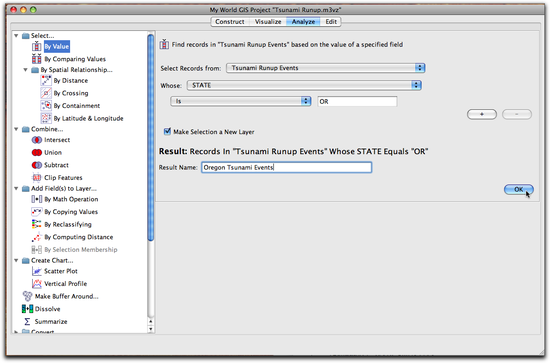The image size is (550, 363).
Task: Open the Intersect combine tool icon
Action: (x=36, y=140)
